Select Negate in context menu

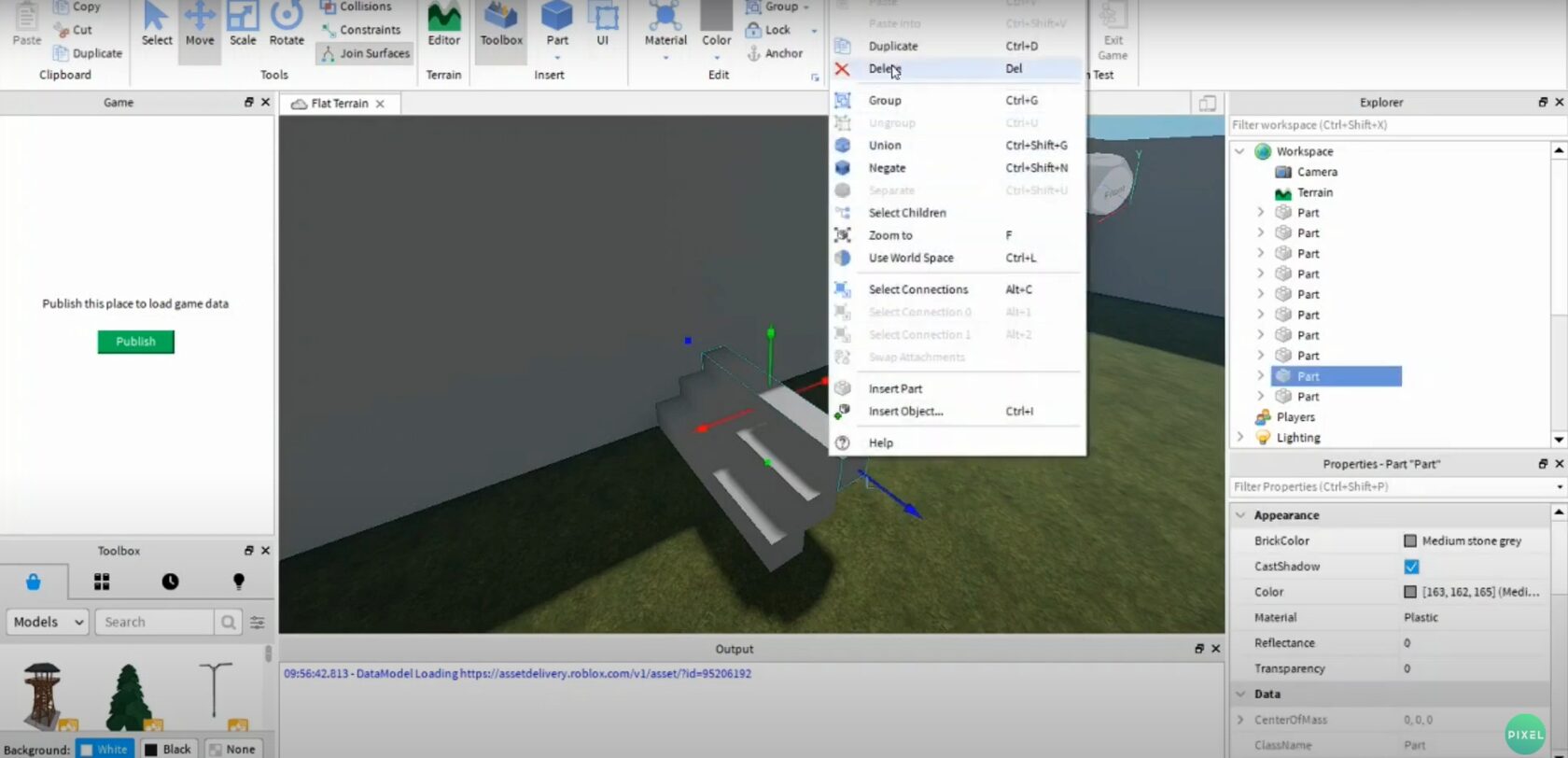click(x=957, y=168)
